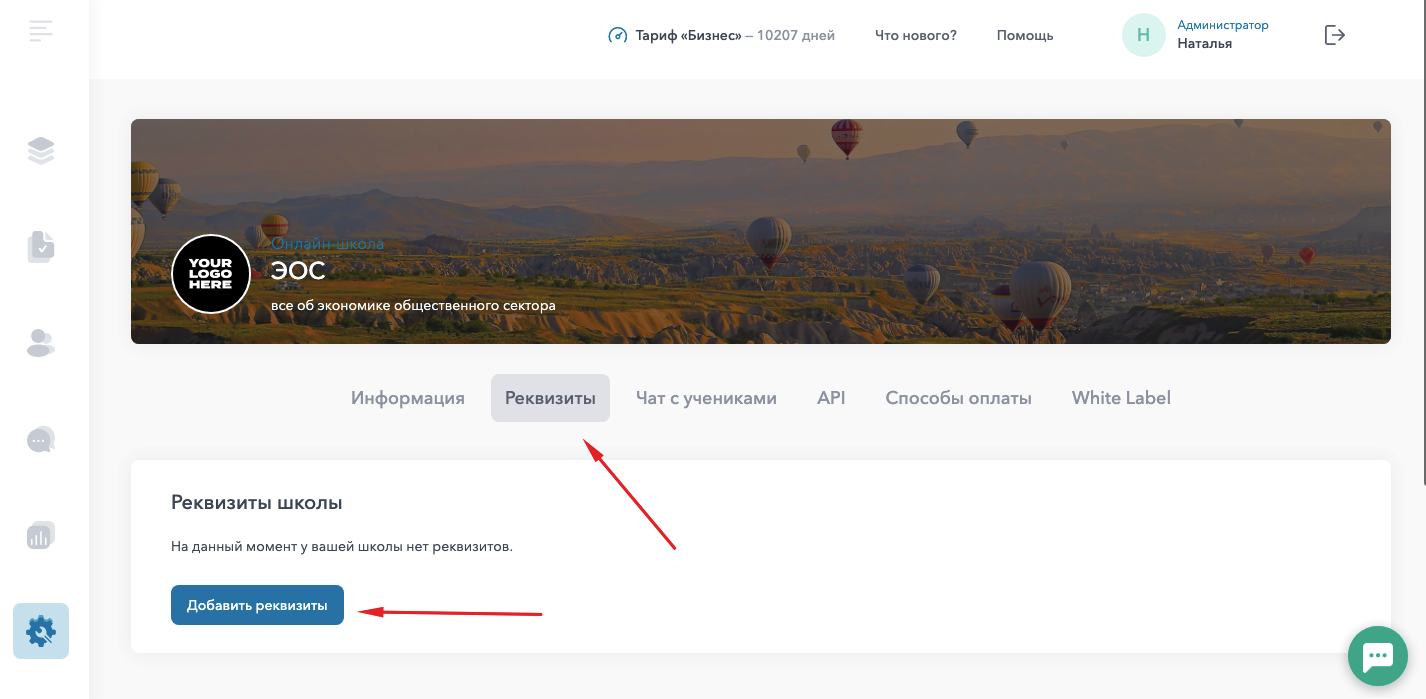This screenshot has height=699, width=1426.
Task: Click the Реквизиты школы heading
Action: click(257, 502)
